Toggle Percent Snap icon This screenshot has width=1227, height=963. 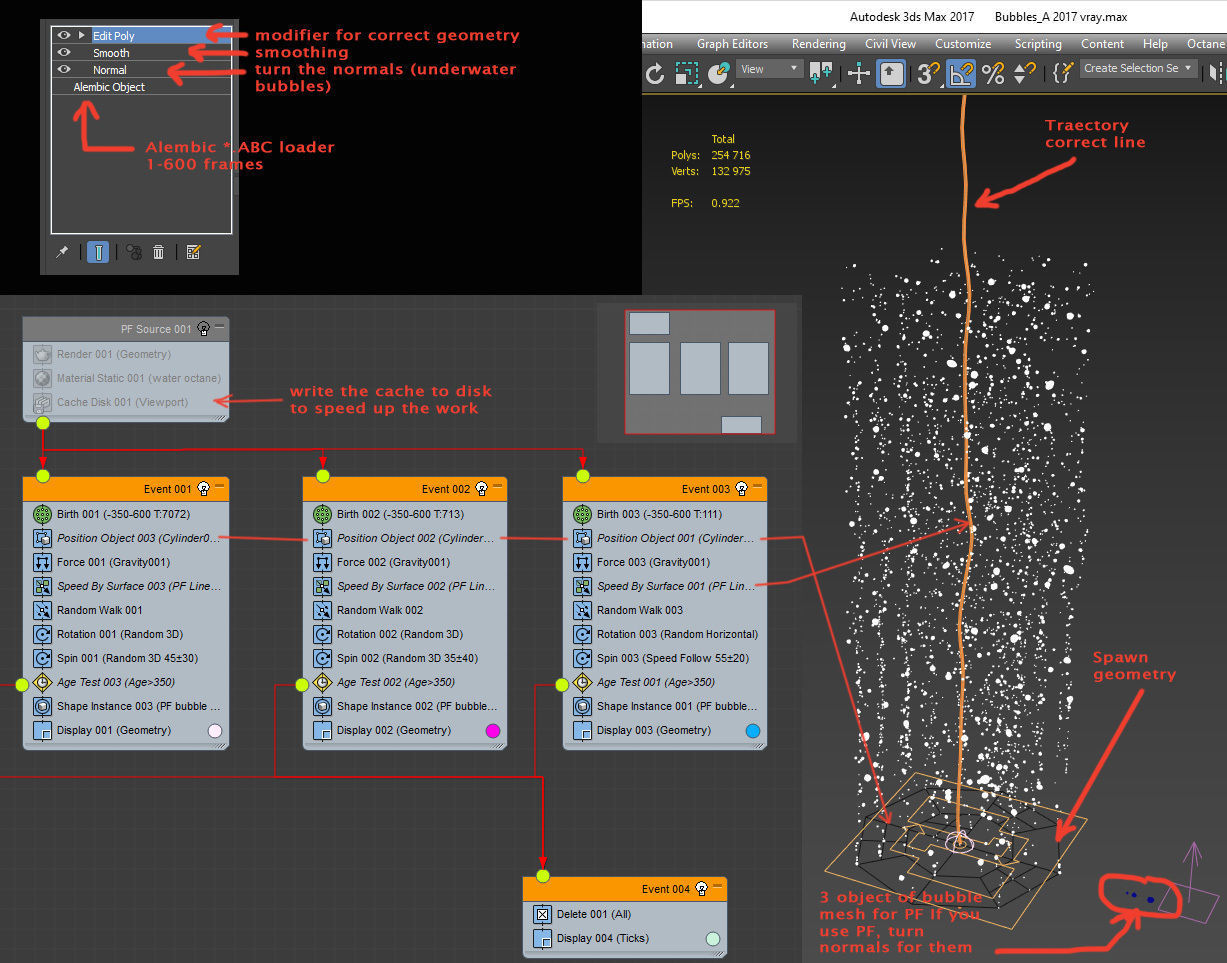coord(992,73)
